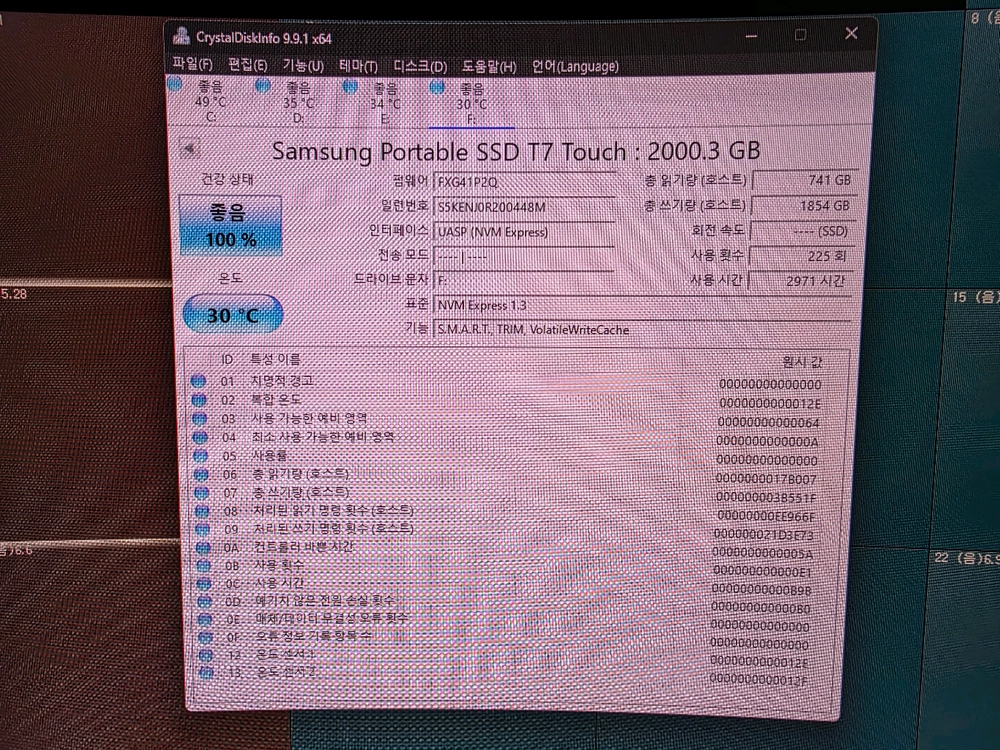Click the 30 °C temperature button
The height and width of the screenshot is (750, 1000).
(233, 314)
